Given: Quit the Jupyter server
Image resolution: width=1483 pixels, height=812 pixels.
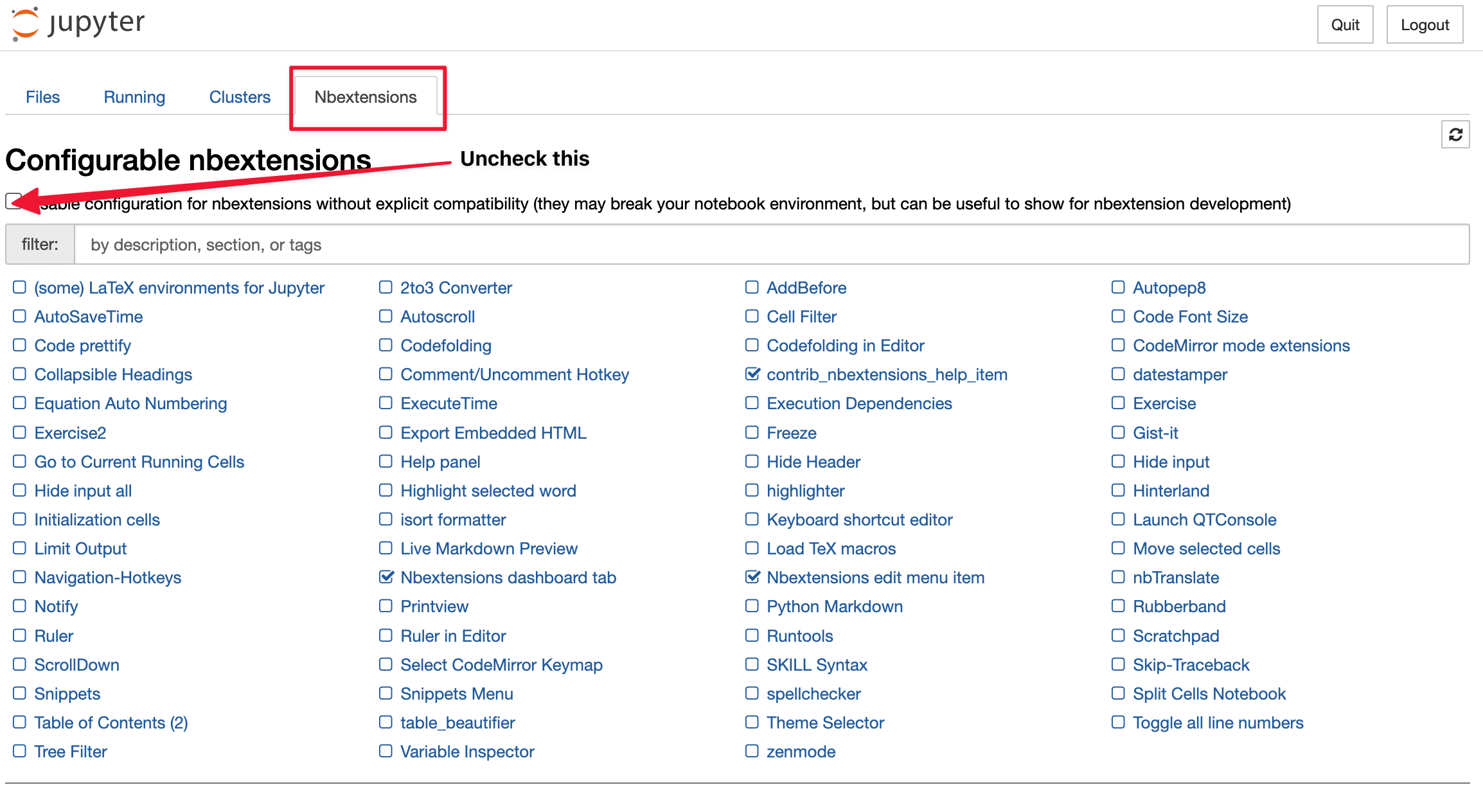Looking at the screenshot, I should click(1345, 24).
